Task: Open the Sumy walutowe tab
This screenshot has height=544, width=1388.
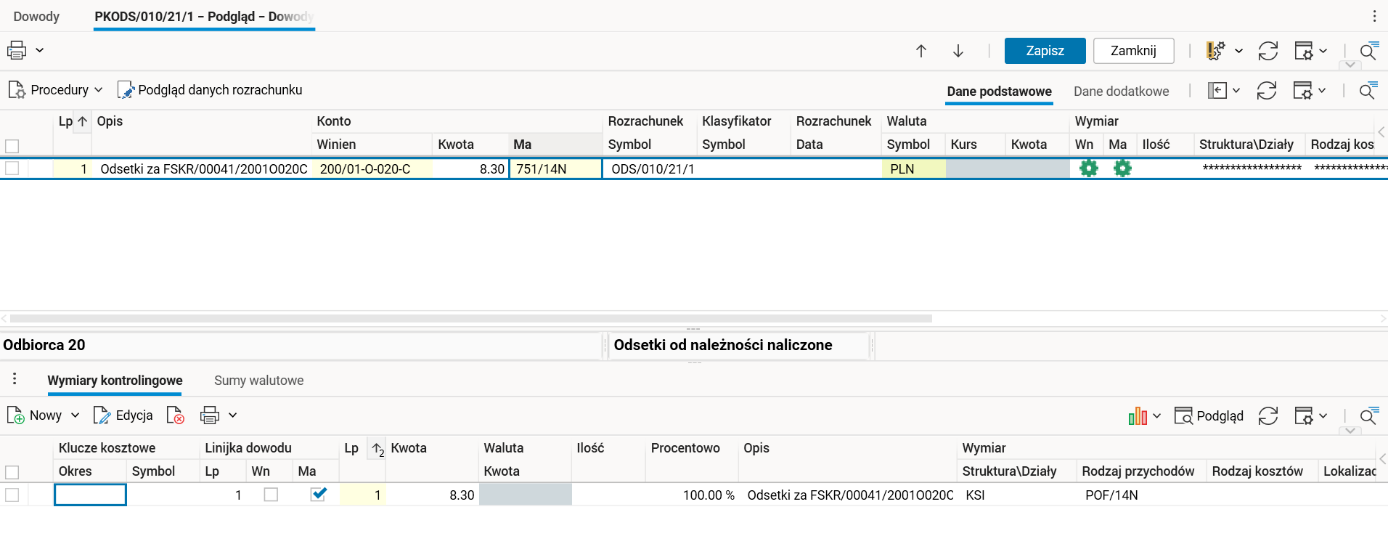Action: tap(258, 381)
